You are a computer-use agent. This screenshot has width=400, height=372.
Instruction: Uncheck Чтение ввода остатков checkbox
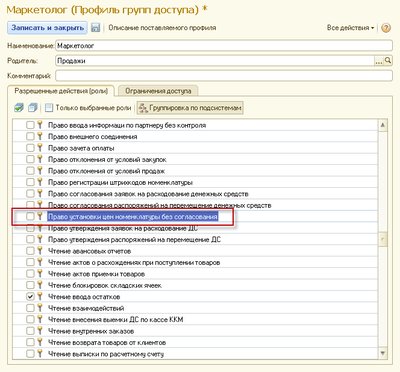[x=30, y=296]
